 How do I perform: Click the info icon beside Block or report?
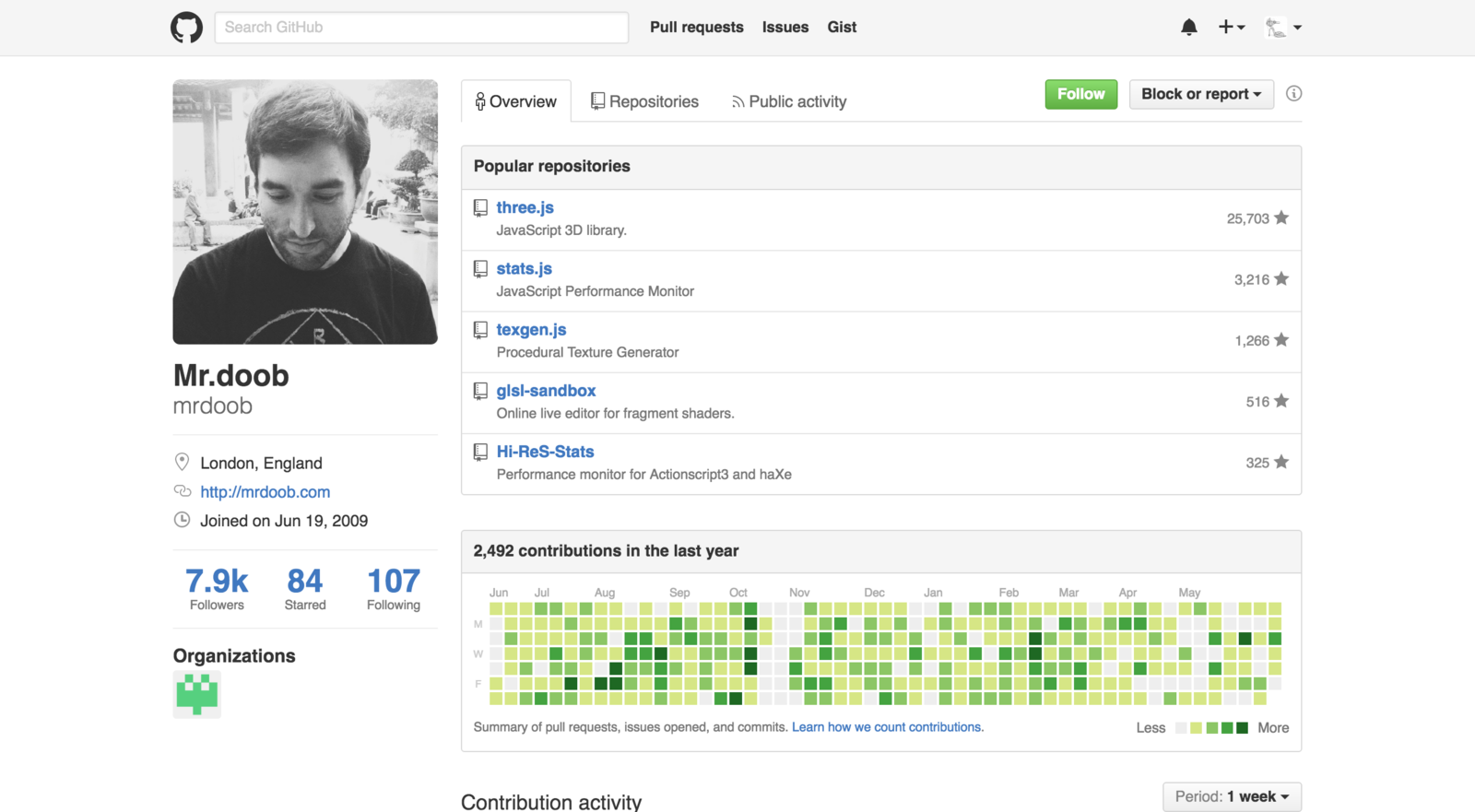point(1294,93)
